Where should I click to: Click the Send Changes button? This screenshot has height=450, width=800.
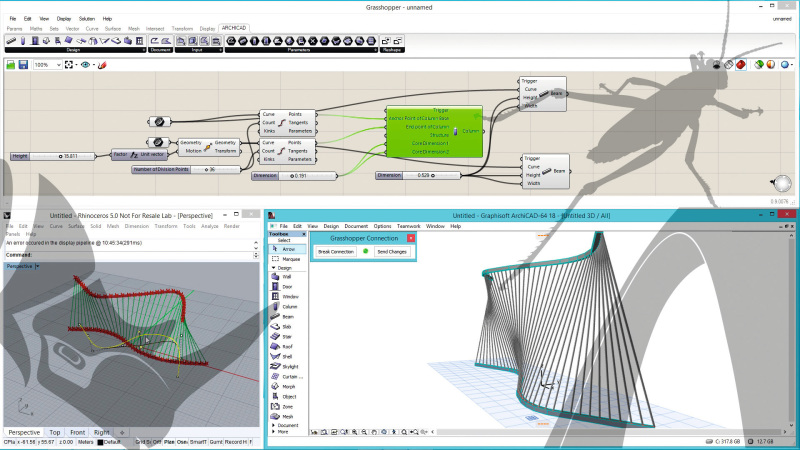click(392, 252)
